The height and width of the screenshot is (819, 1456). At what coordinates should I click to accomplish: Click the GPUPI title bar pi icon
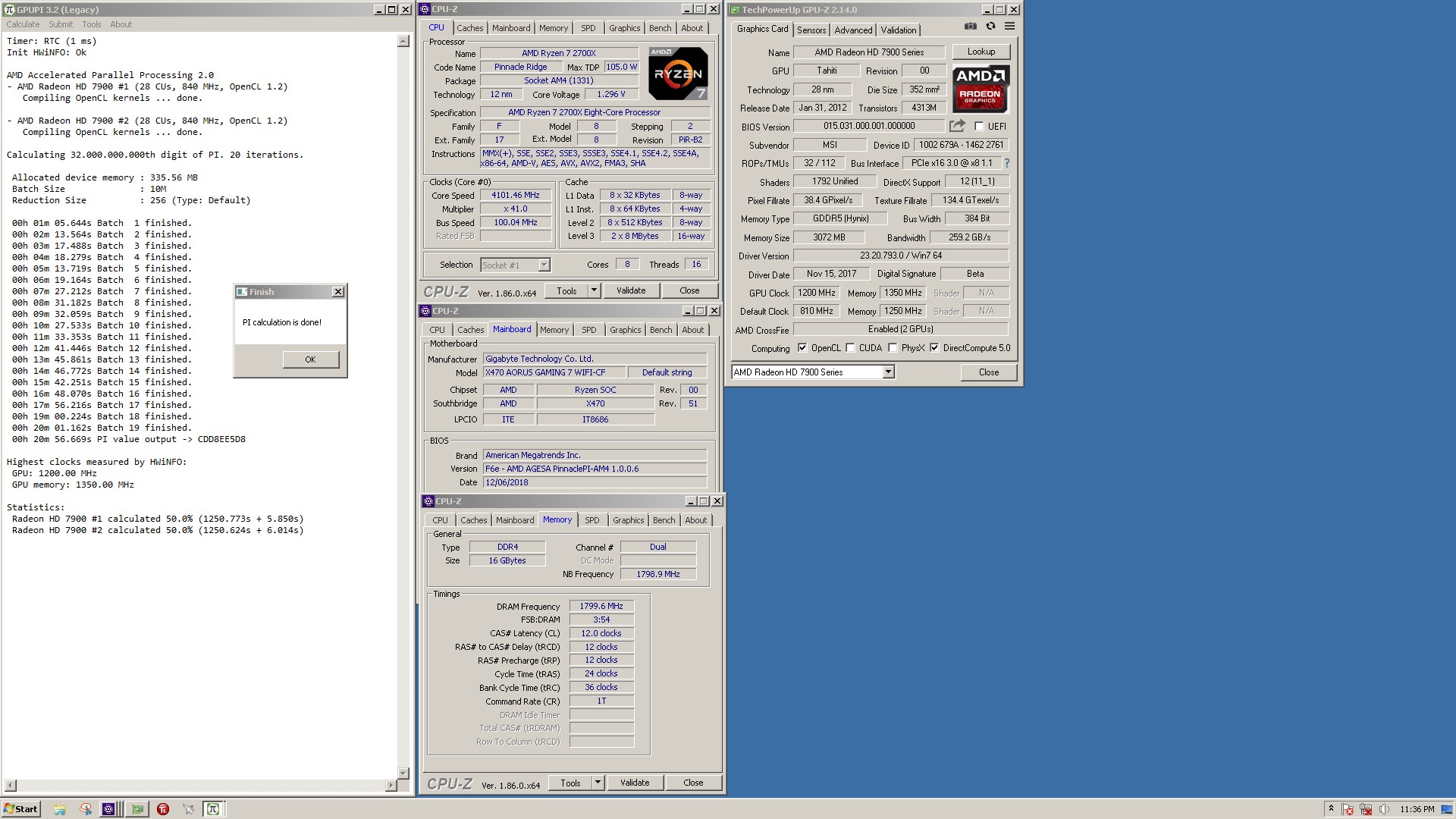pos(9,10)
